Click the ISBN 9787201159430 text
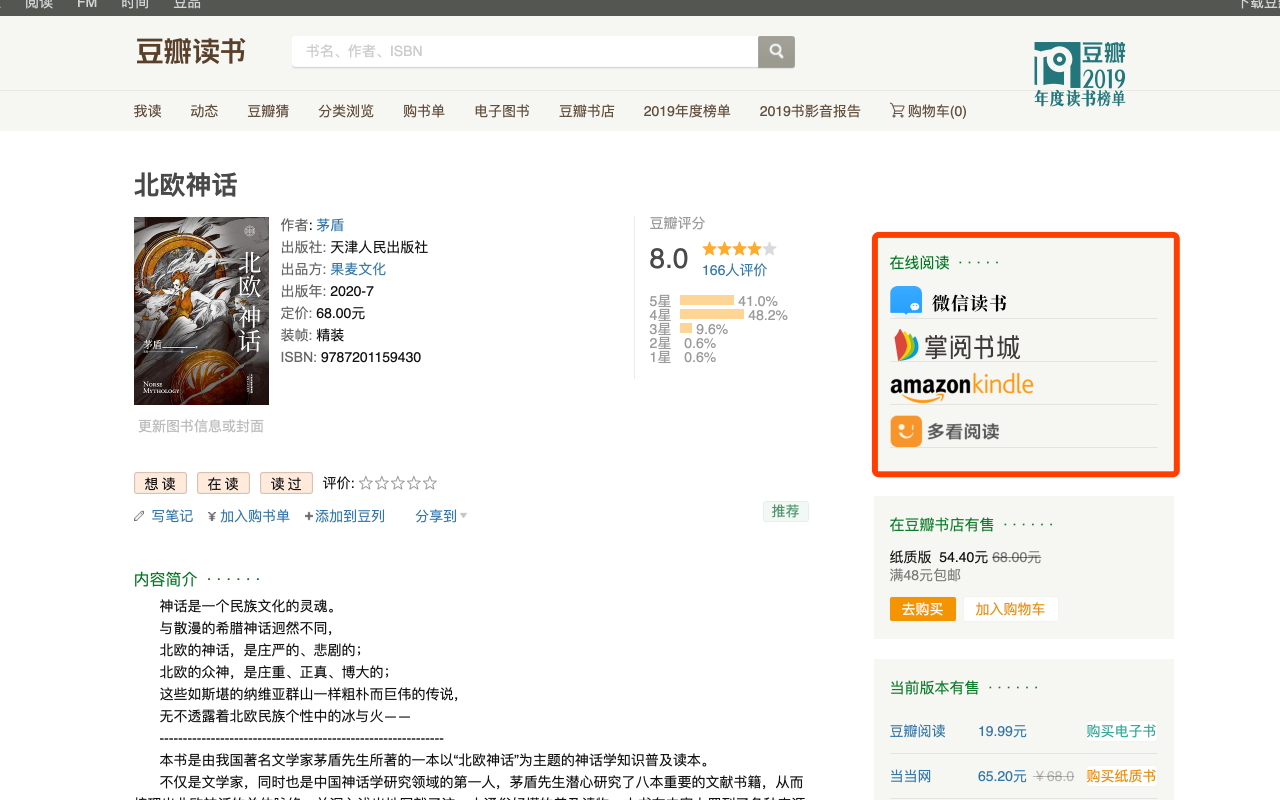The width and height of the screenshot is (1280, 800). point(351,357)
